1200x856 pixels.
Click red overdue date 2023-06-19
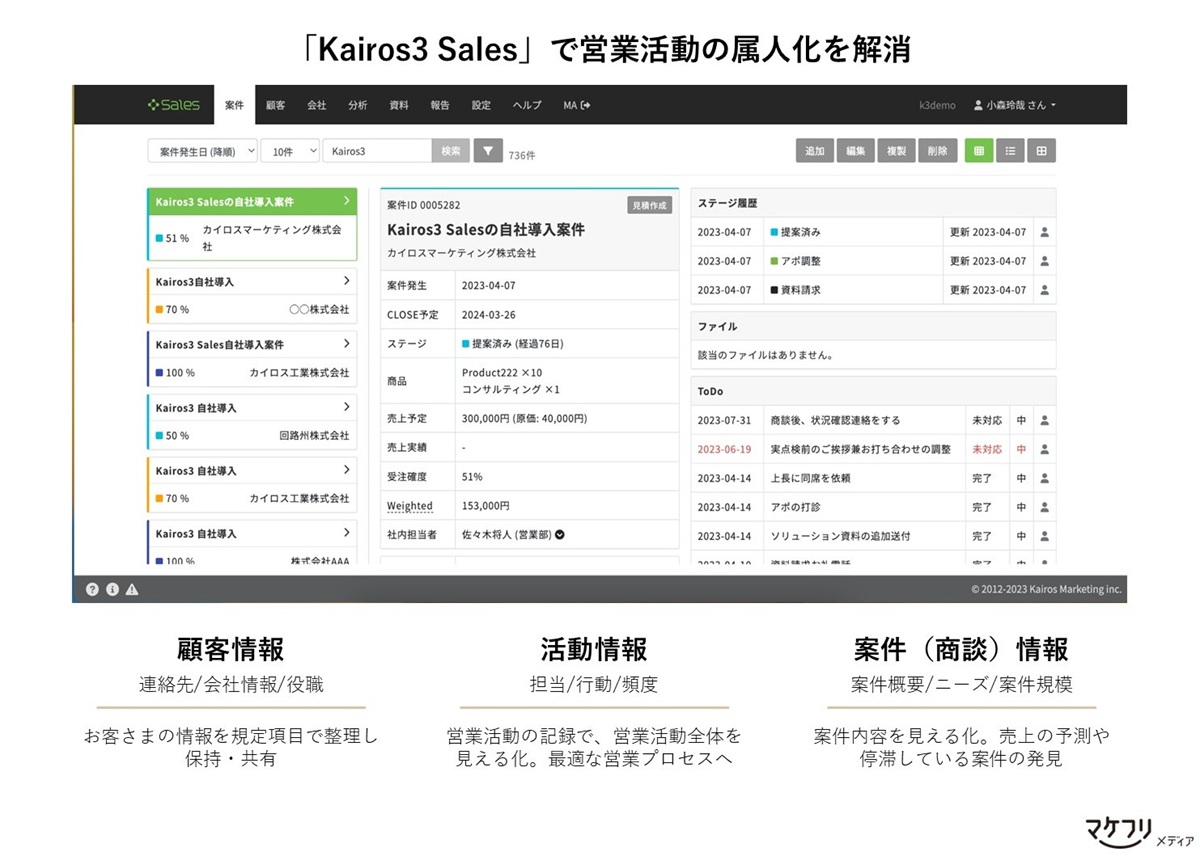[724, 449]
